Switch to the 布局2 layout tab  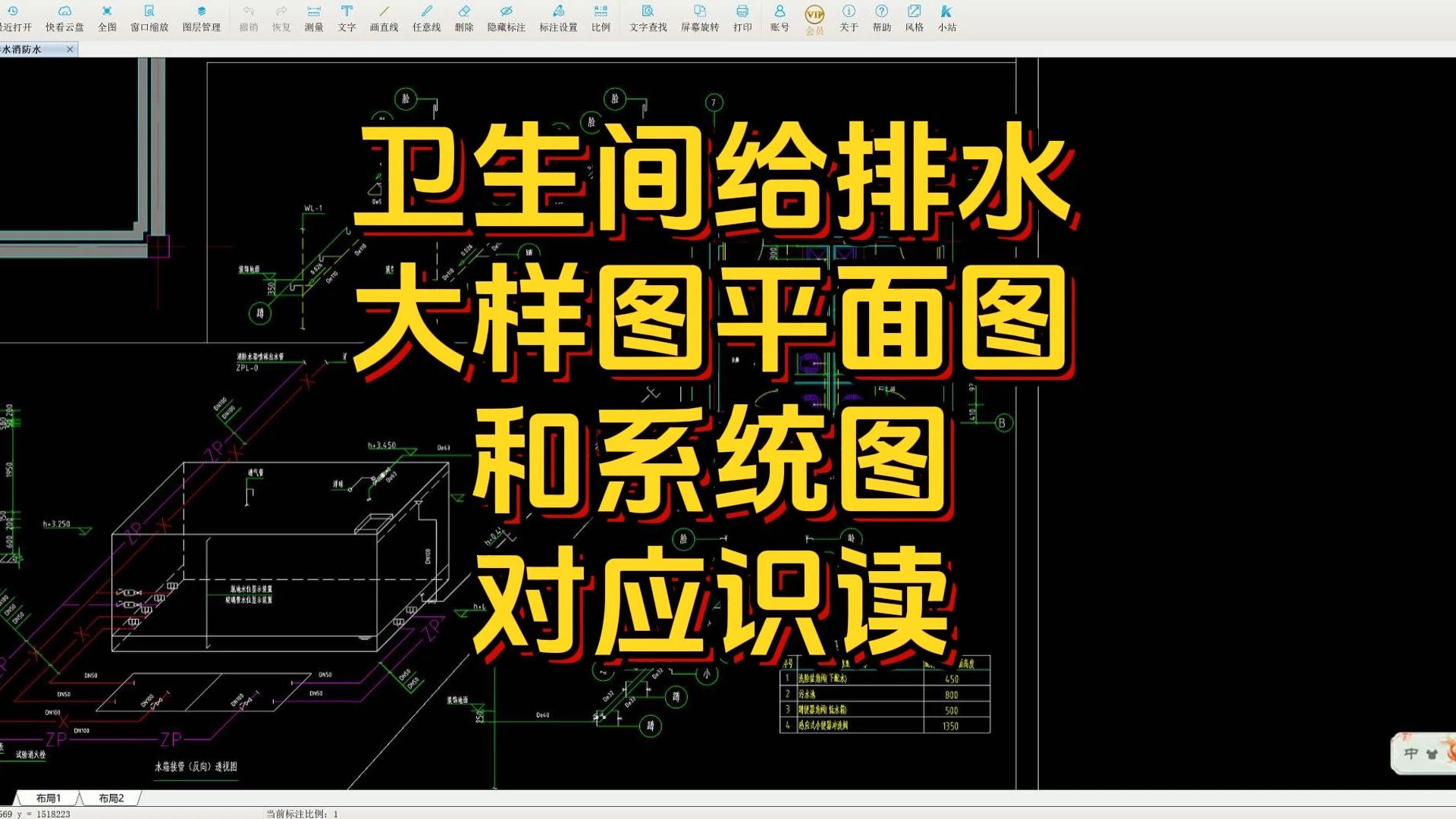click(111, 798)
